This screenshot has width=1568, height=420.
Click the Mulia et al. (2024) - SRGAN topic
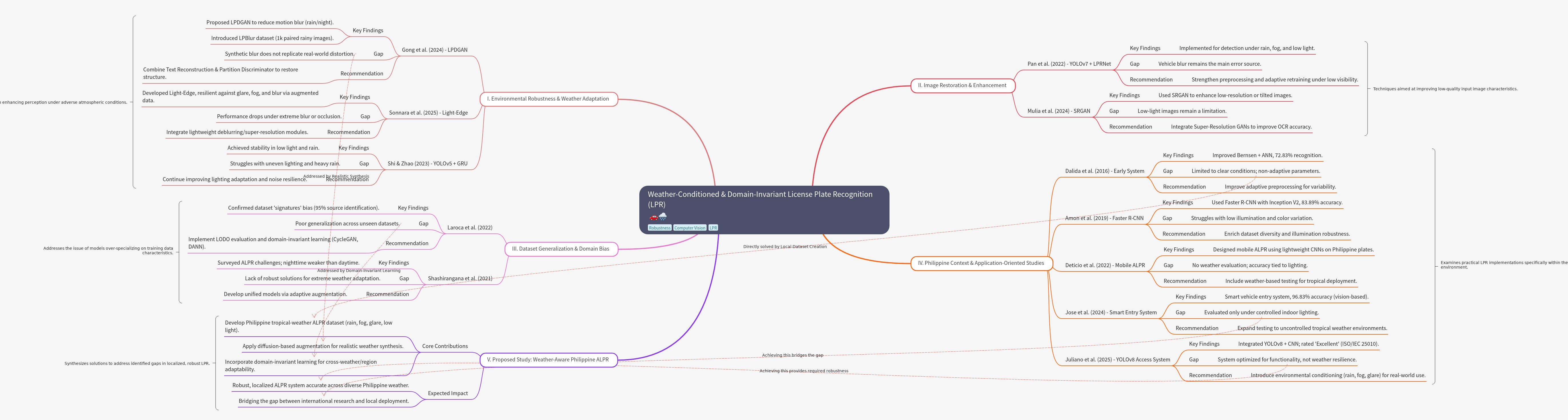pos(1058,111)
